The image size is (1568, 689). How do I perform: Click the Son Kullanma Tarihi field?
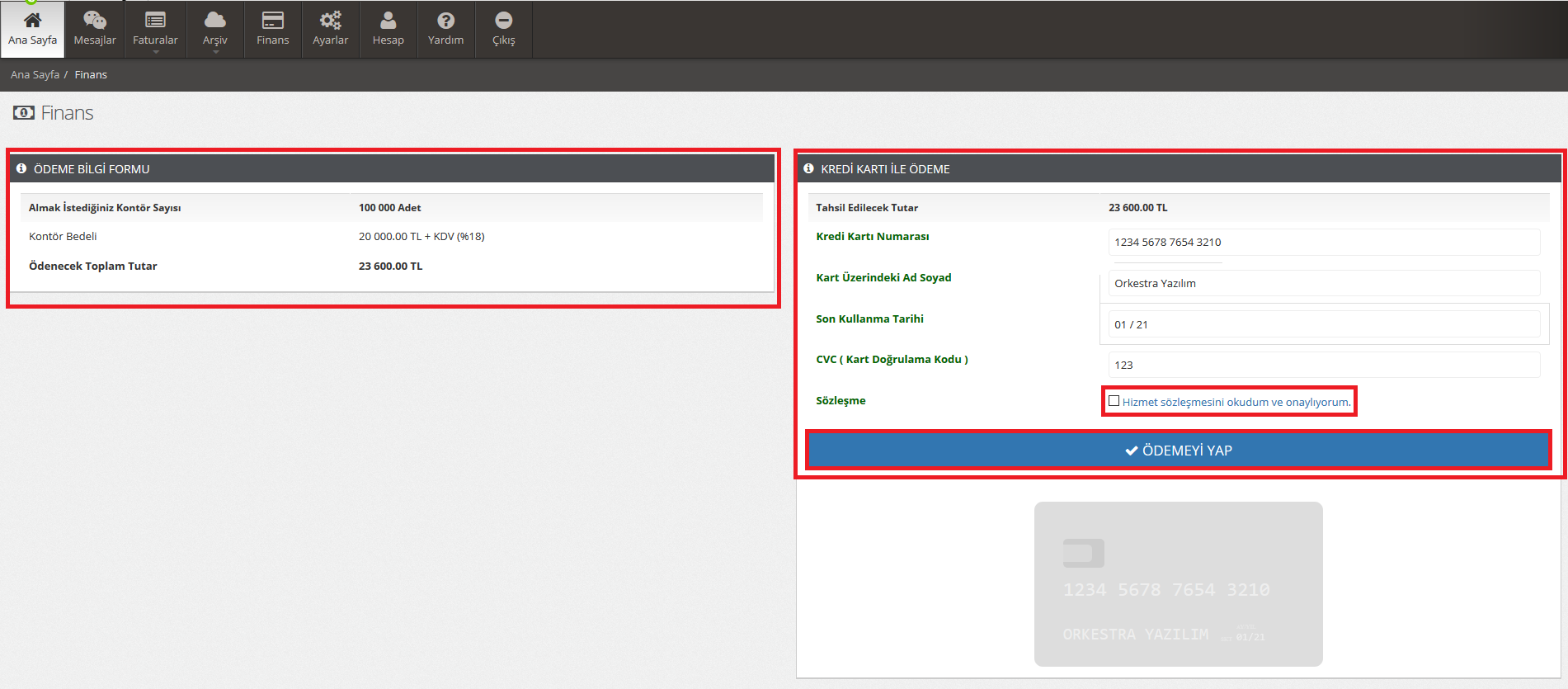click(1323, 324)
